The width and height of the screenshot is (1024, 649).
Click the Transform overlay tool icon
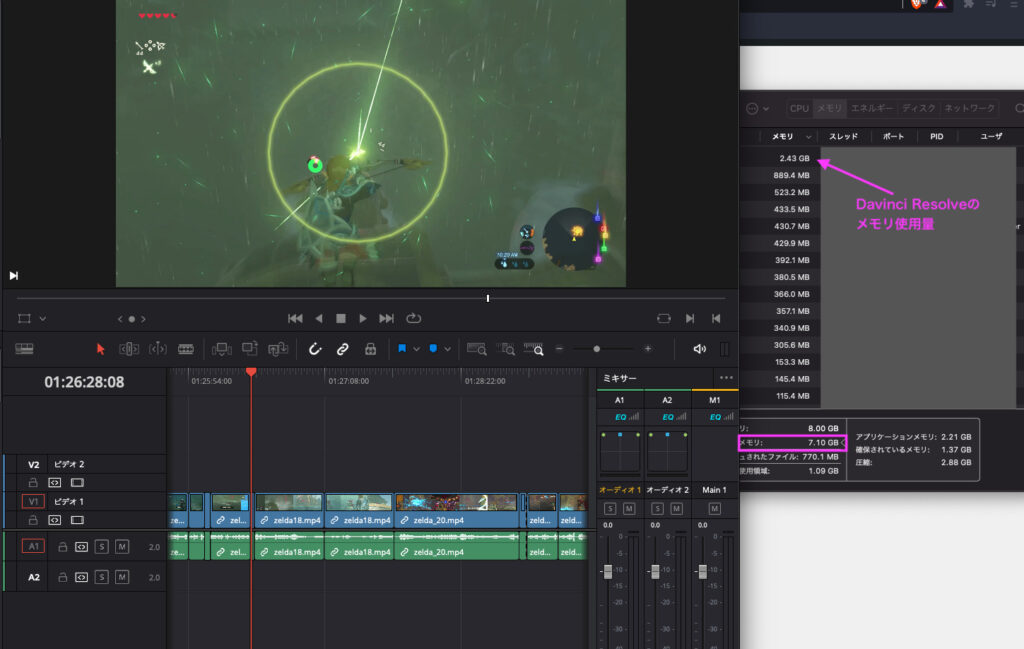[x=24, y=319]
